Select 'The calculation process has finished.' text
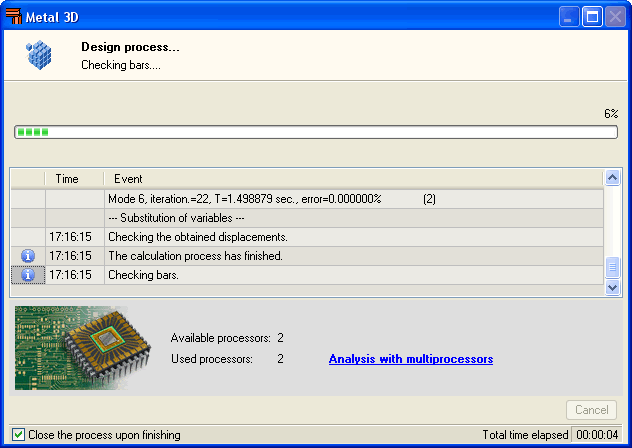The image size is (632, 448). [195, 256]
